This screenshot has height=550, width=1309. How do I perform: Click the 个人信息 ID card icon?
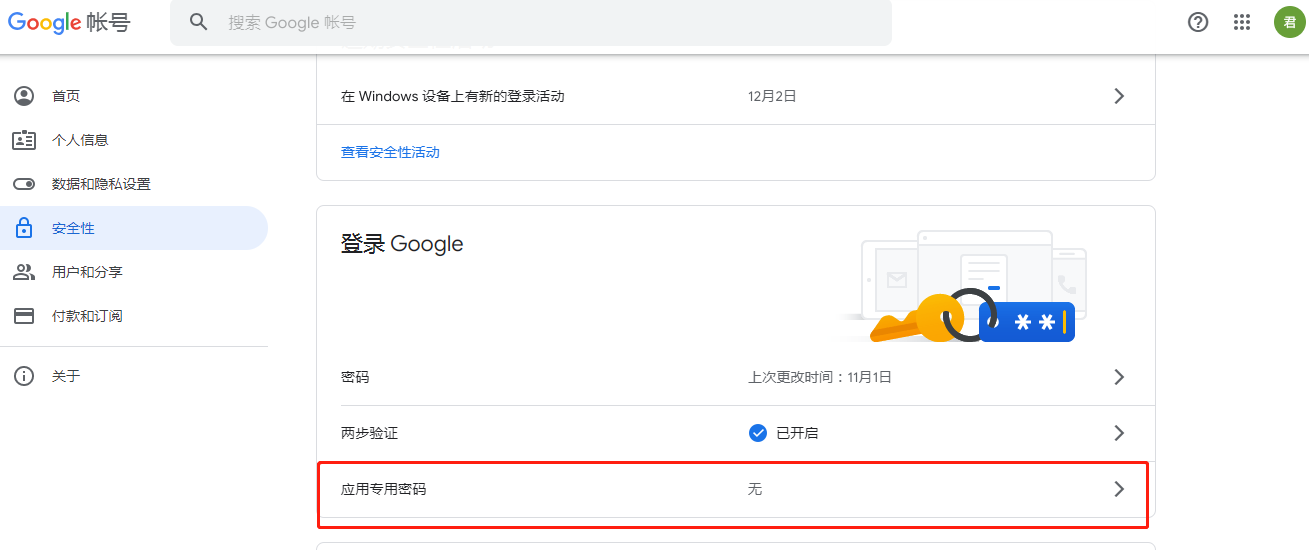click(x=24, y=140)
